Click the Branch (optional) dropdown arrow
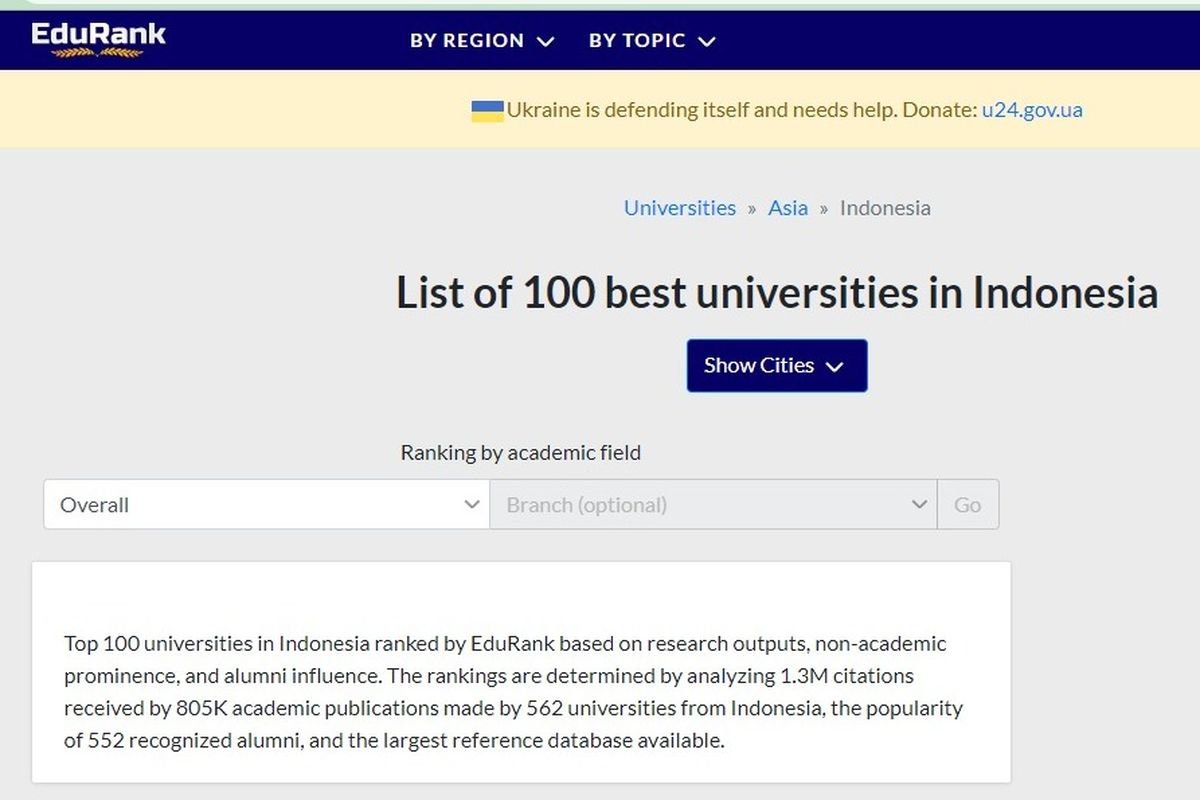Viewport: 1200px width, 800px height. (920, 504)
